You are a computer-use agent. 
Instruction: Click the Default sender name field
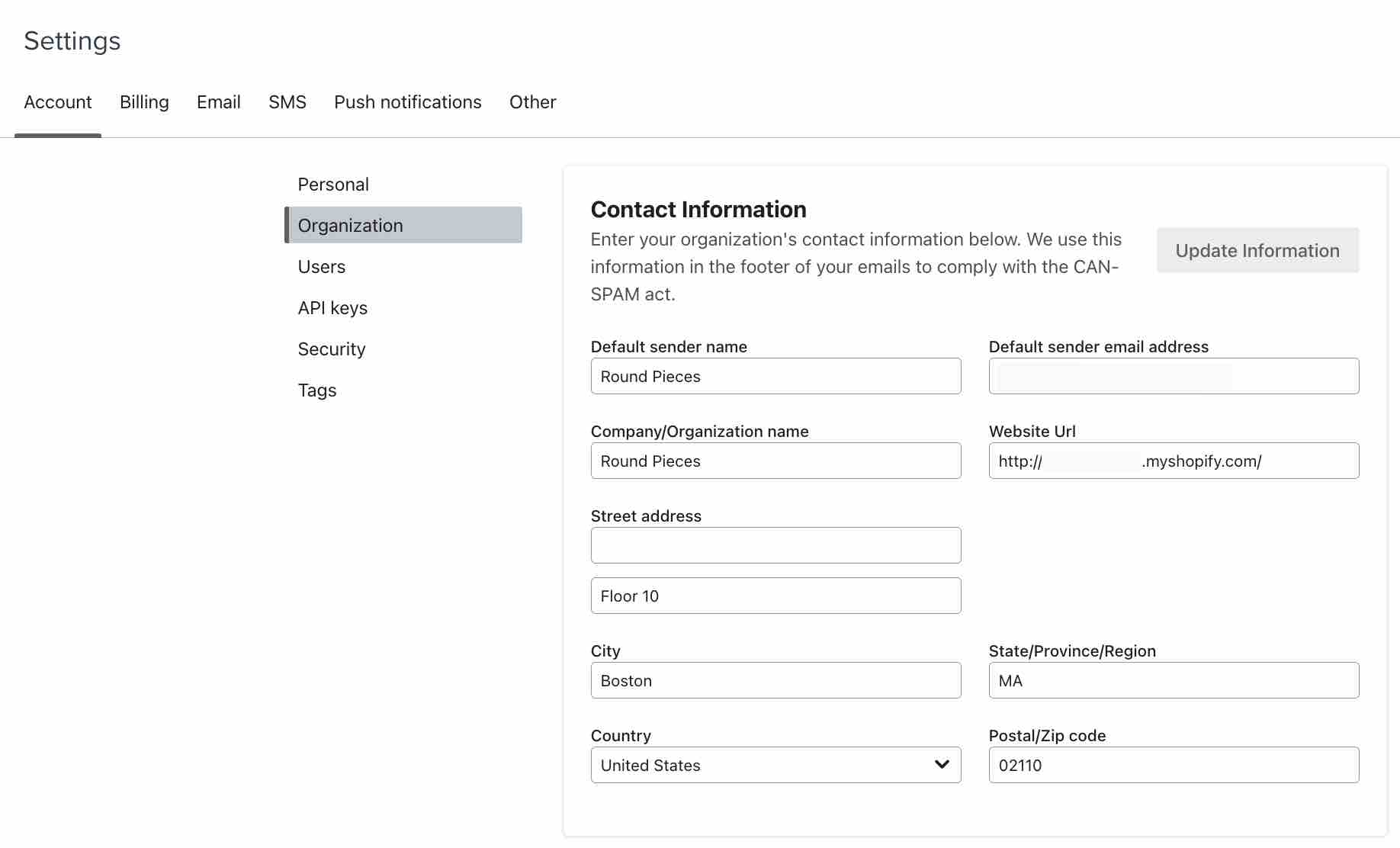(x=775, y=376)
